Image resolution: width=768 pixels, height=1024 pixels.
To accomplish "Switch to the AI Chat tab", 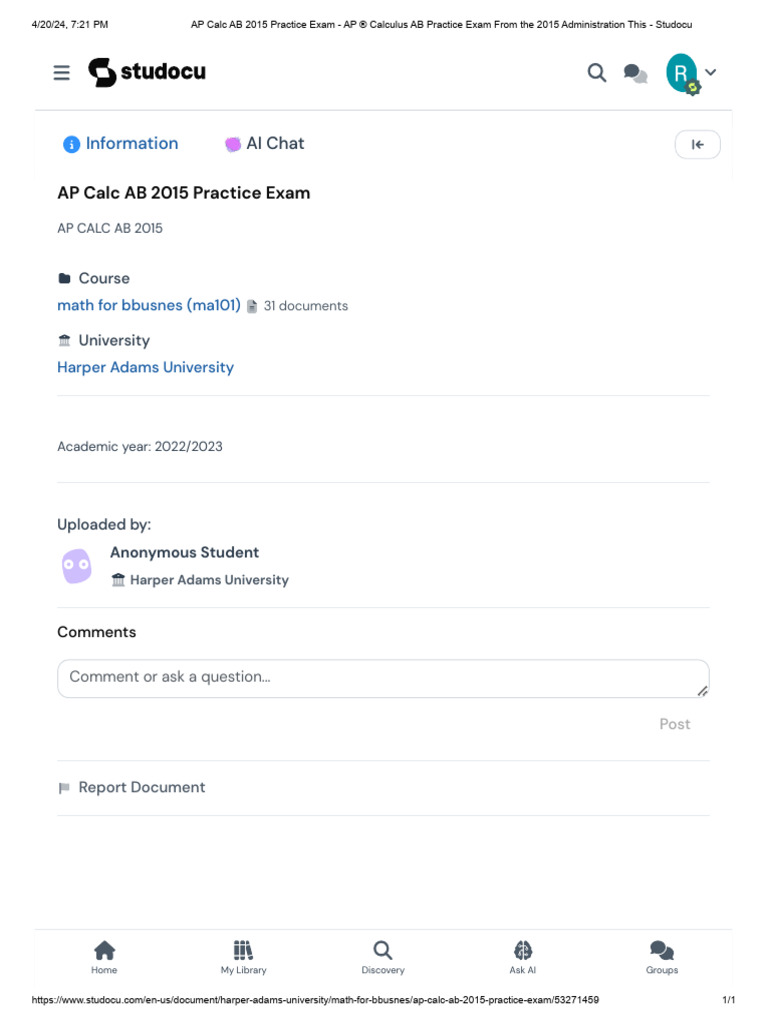I will coord(264,144).
